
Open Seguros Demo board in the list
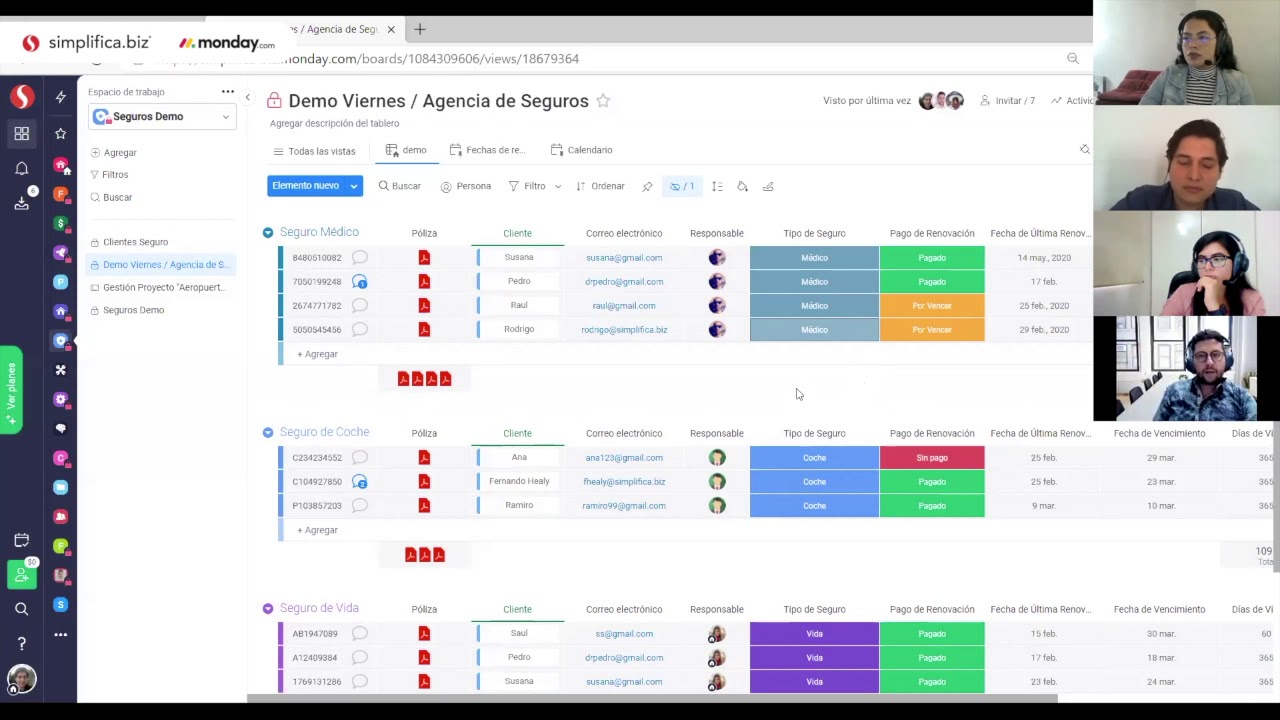(126, 310)
